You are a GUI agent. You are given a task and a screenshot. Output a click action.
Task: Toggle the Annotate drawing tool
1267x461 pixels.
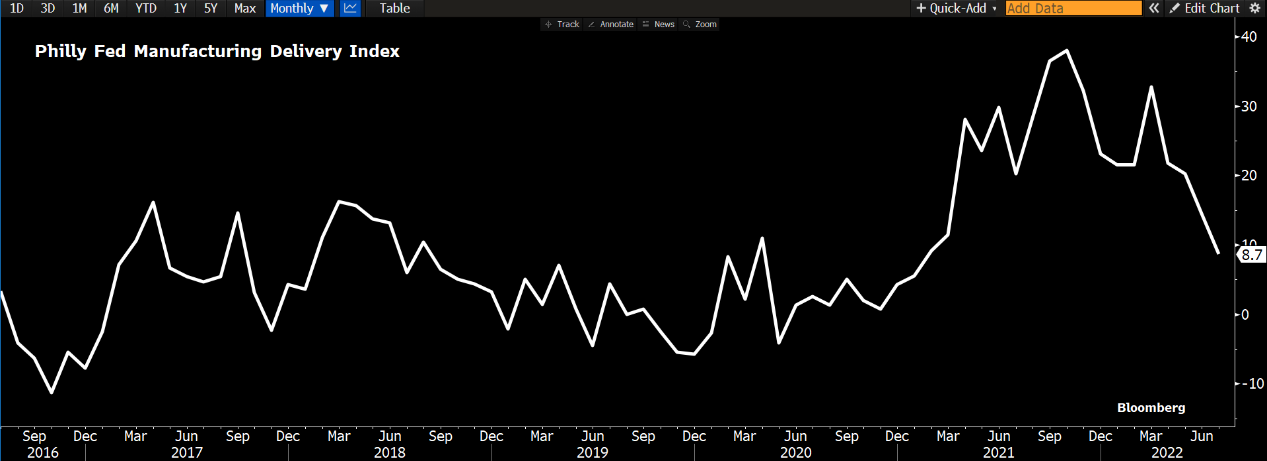[611, 24]
